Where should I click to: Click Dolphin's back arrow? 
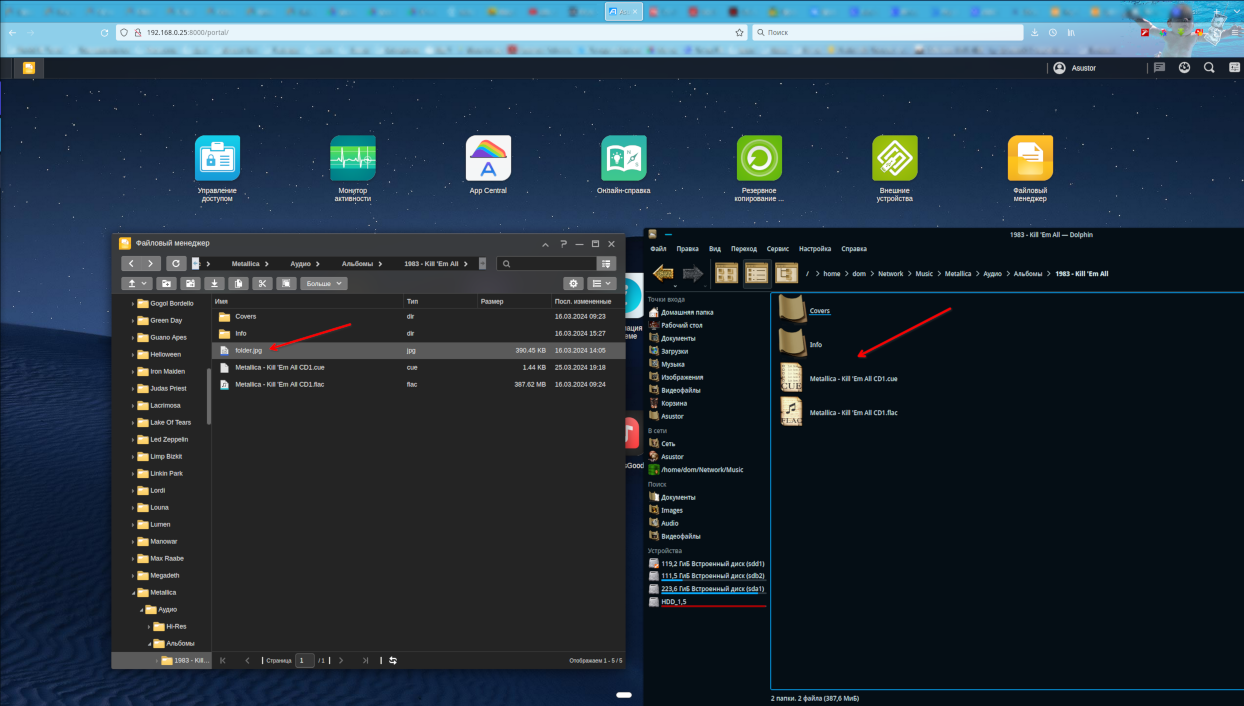pyautogui.click(x=664, y=273)
